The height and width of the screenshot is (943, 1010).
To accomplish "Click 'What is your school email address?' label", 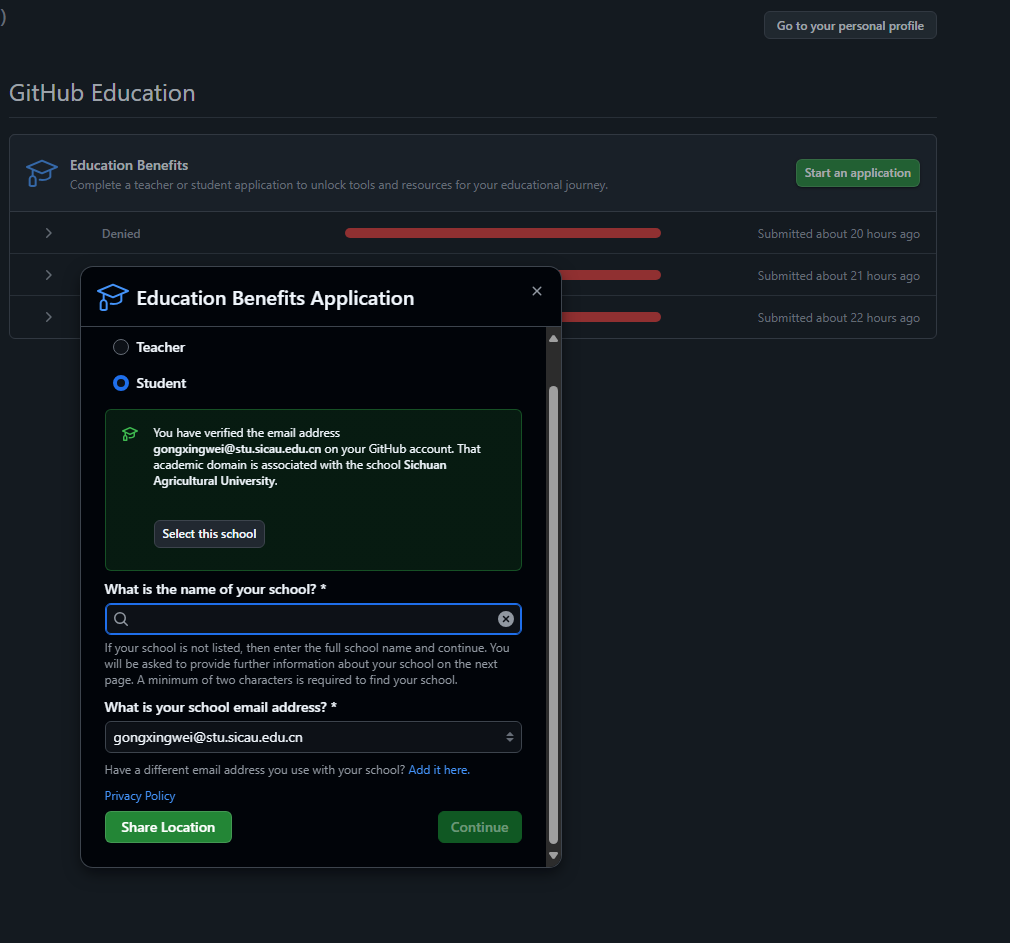I will point(220,707).
